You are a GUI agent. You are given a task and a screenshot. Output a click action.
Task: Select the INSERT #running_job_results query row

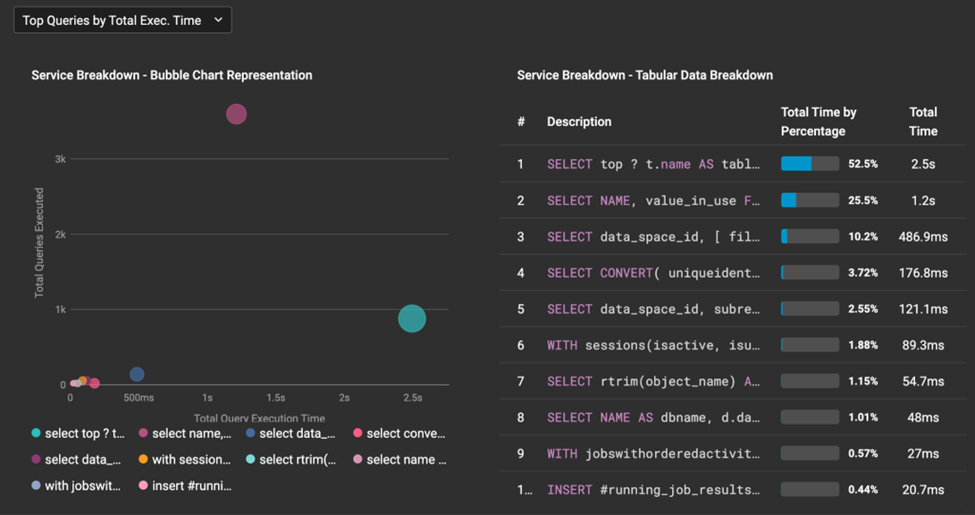tap(653, 490)
